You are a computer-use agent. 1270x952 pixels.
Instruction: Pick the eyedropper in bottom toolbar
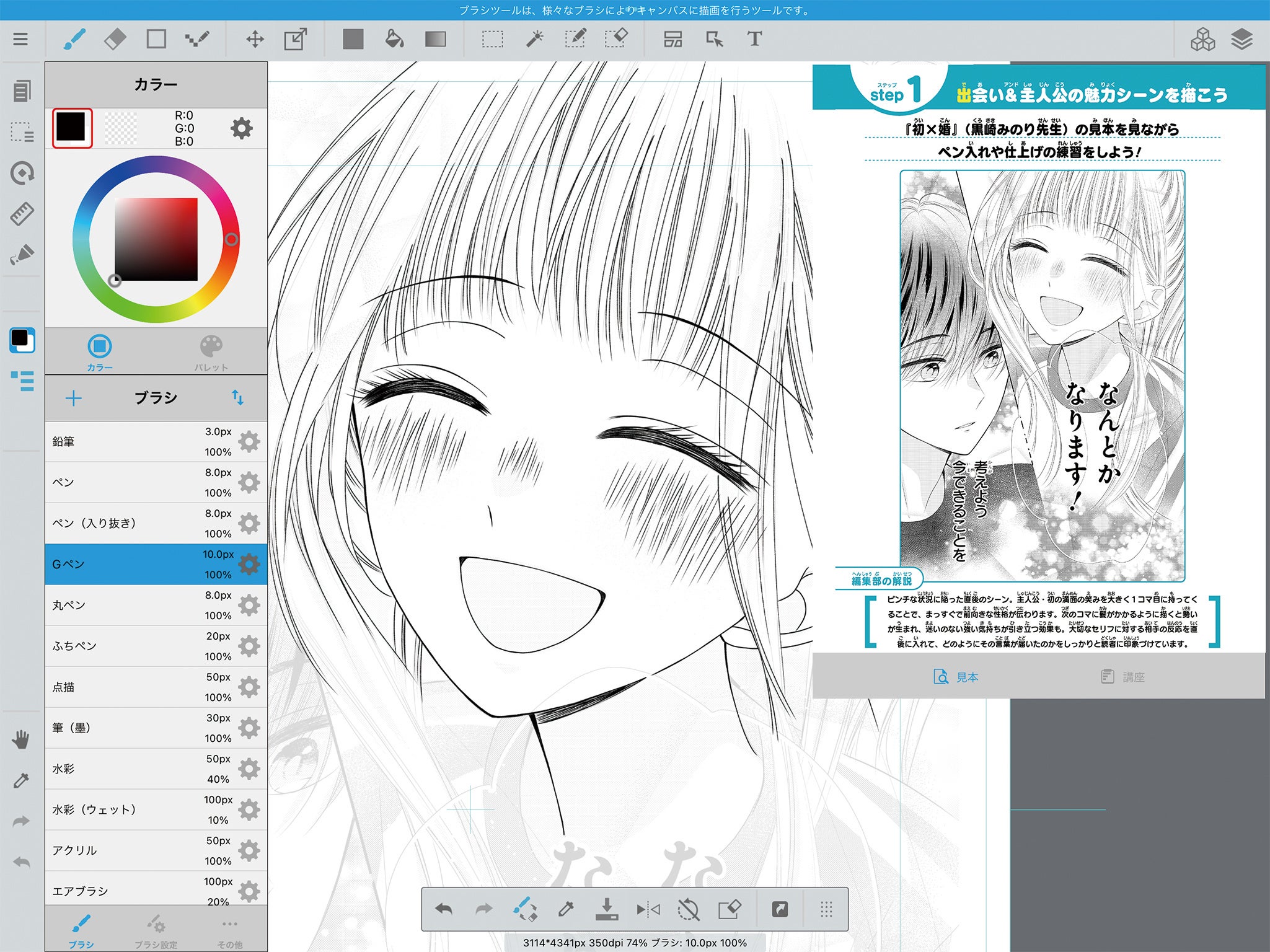point(565,909)
